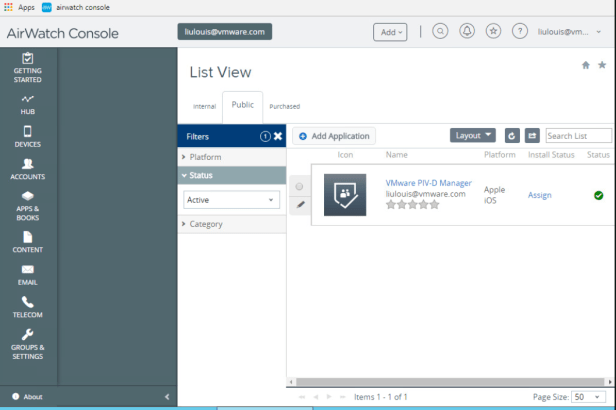Click scrollbar left arrow
This screenshot has height=410, width=616.
pyautogui.click(x=291, y=382)
